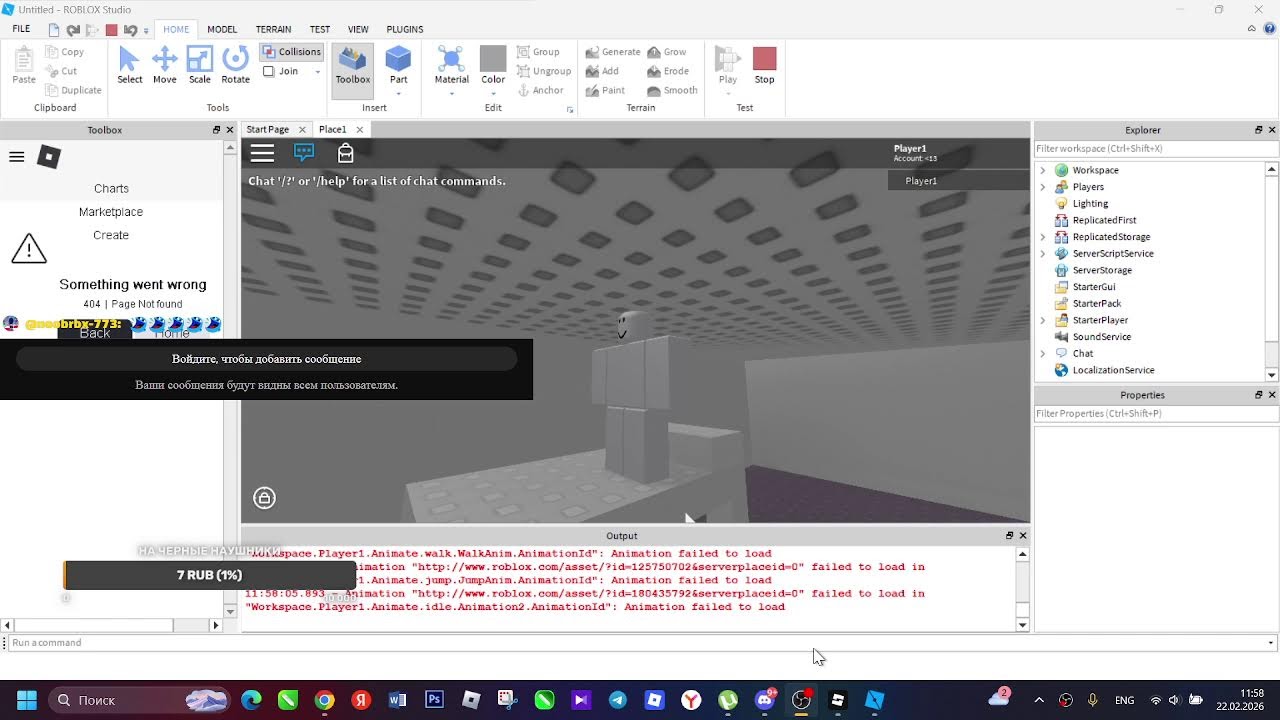Open Marketplace in the Toolbox page

(111, 212)
